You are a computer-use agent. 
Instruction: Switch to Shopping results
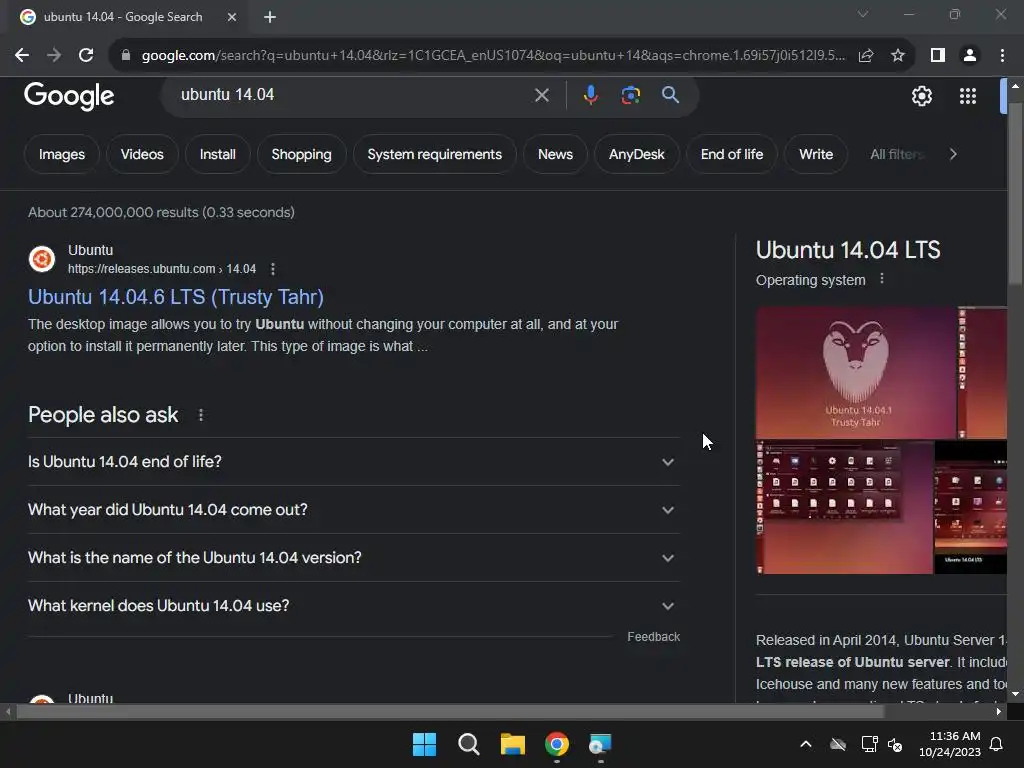click(301, 154)
